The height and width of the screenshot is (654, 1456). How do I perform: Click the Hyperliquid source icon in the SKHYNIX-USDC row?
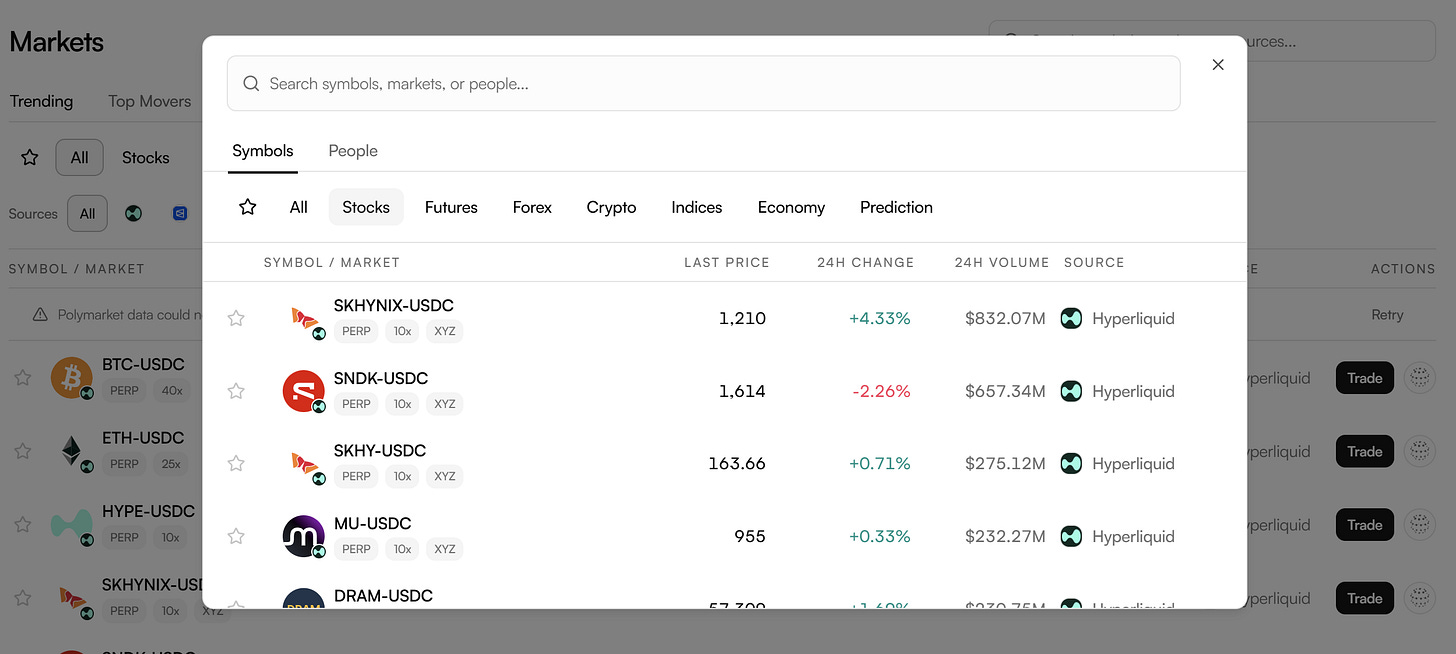pos(1071,318)
